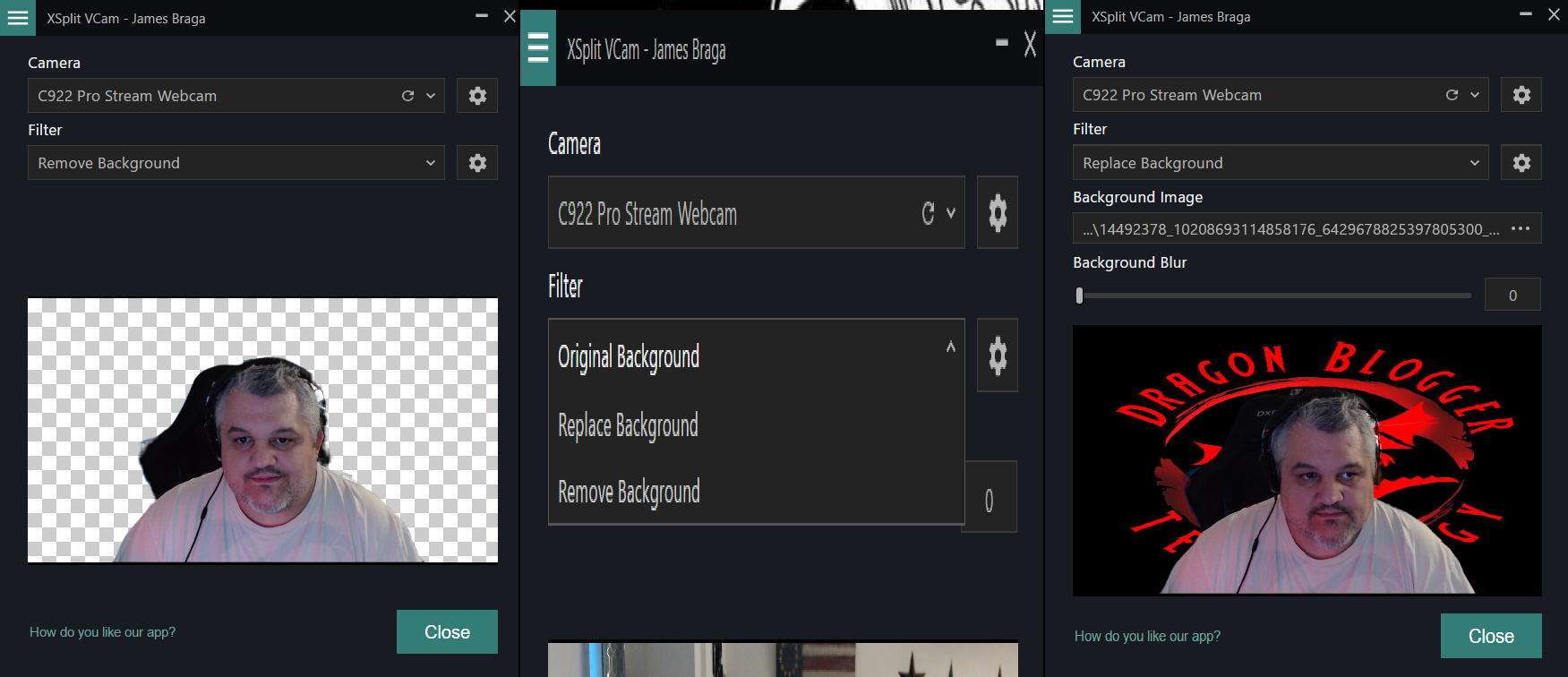Image resolution: width=1568 pixels, height=677 pixels.
Task: Open gear settings beside the Remove Background filter dropdown
Action: coord(477,163)
